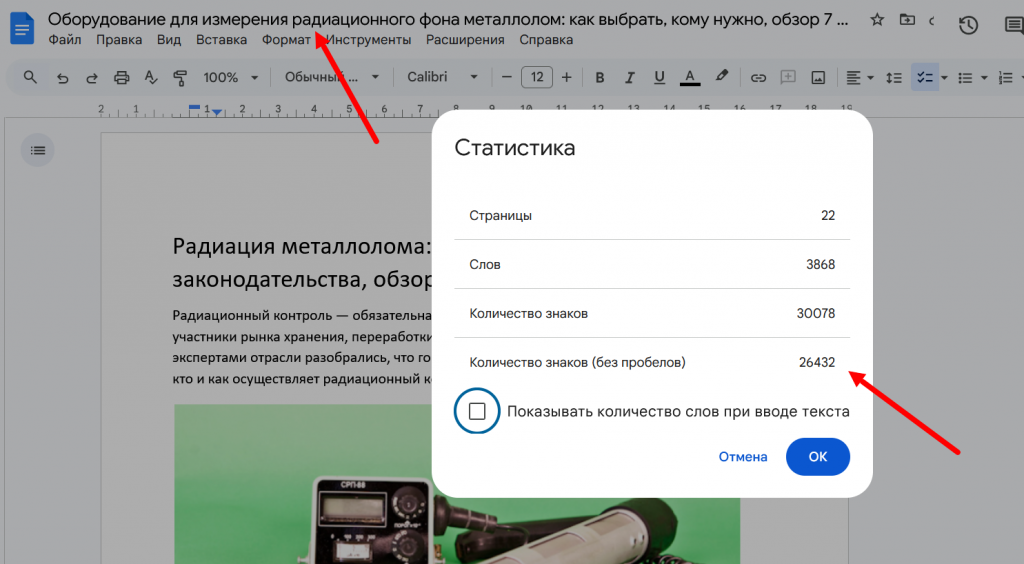
Task: Star the document title
Action: 877,20
